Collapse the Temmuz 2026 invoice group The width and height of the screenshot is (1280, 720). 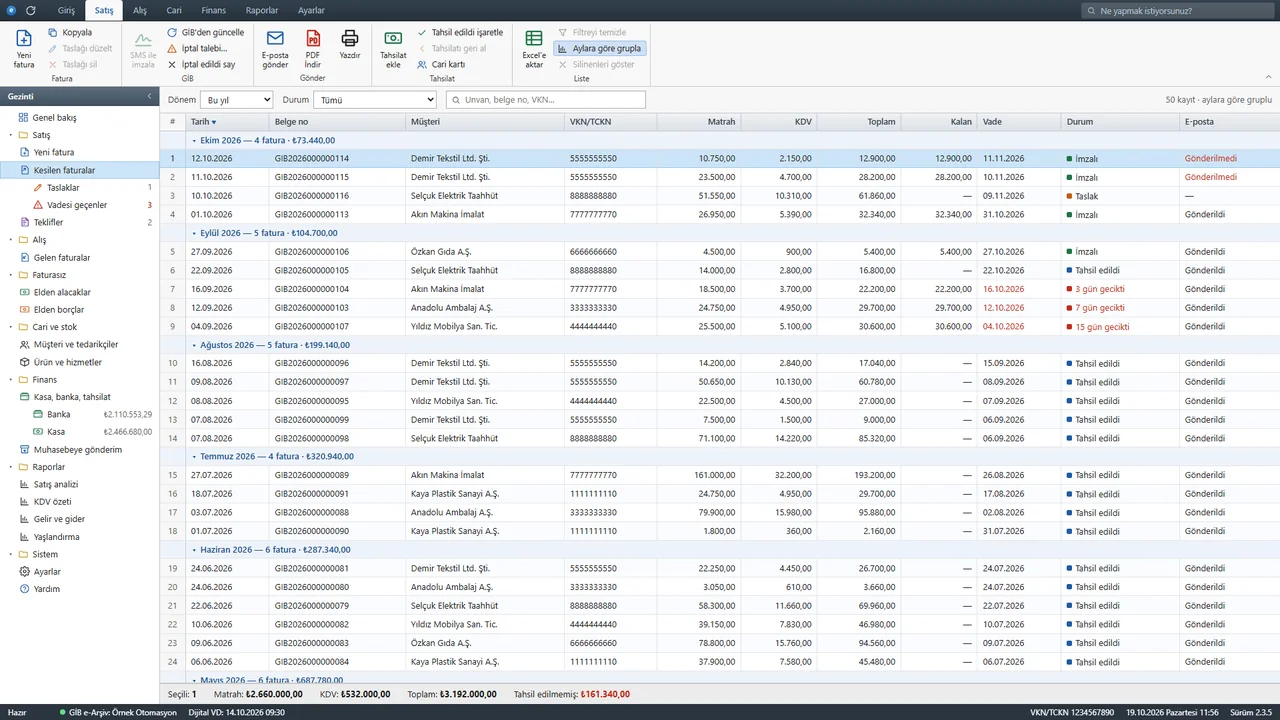194,456
